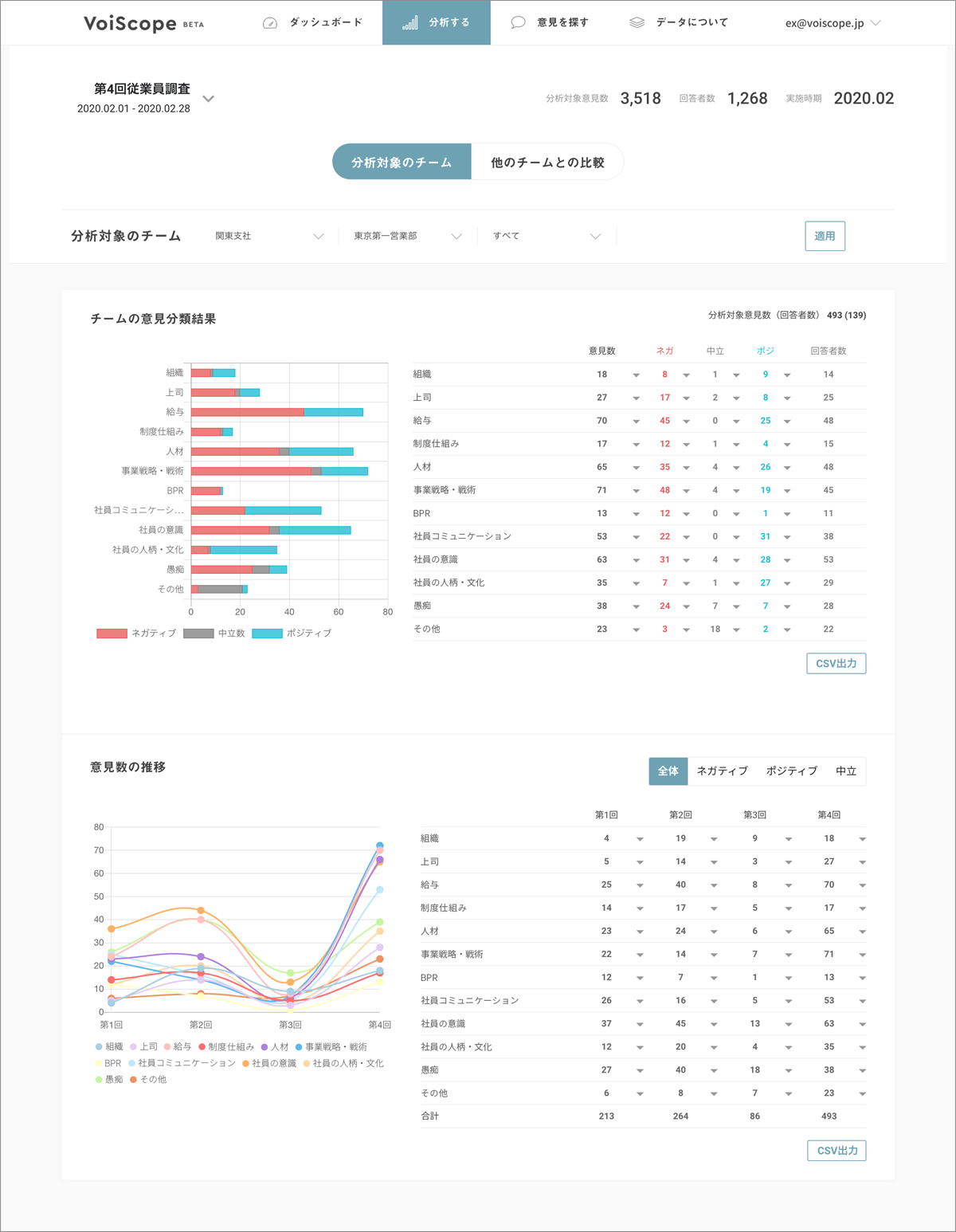Toggle the ネガティブ legend in bar chart
This screenshot has width=956, height=1232.
click(136, 633)
